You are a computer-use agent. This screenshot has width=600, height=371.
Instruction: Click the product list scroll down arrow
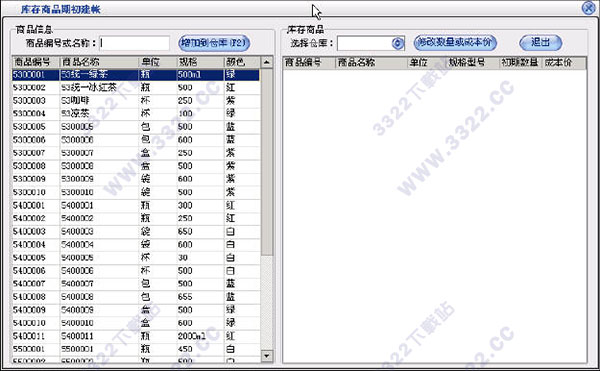267,356
